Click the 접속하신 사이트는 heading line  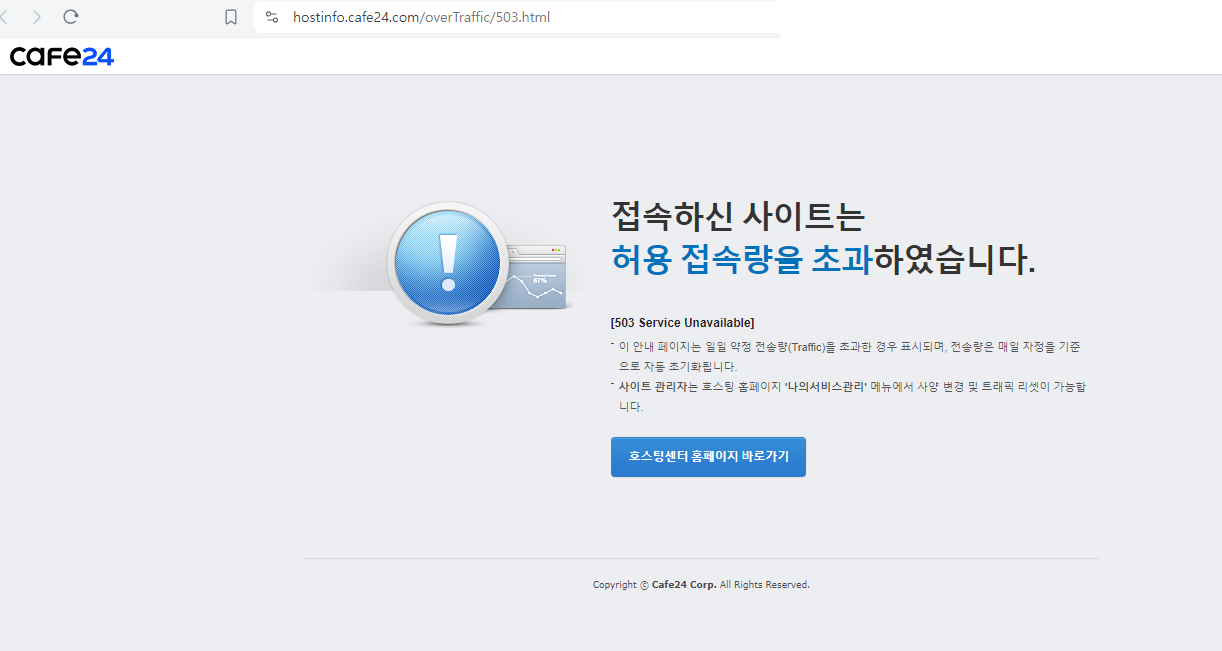tap(737, 215)
